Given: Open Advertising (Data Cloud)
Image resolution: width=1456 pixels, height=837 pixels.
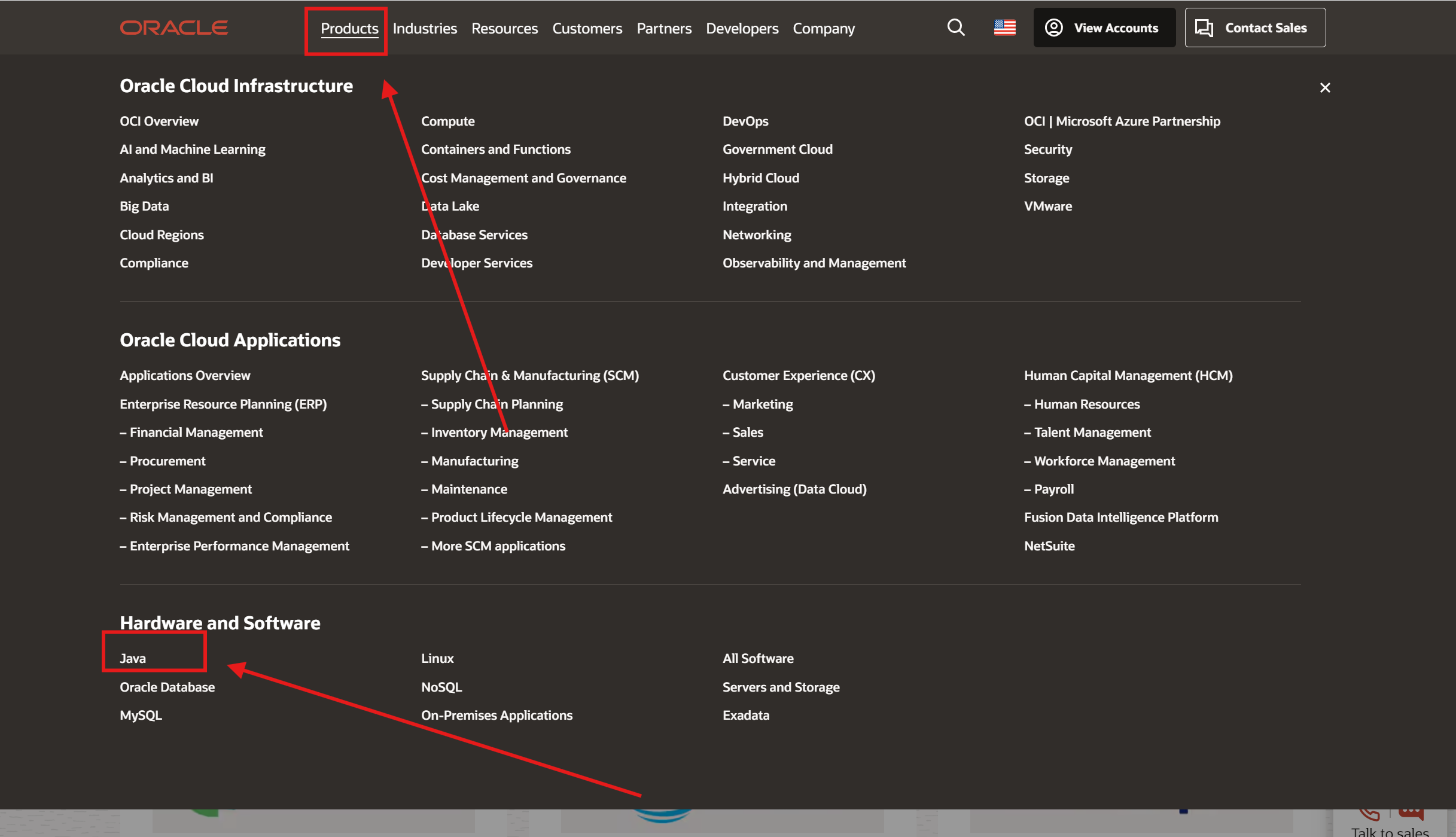Looking at the screenshot, I should pos(794,489).
